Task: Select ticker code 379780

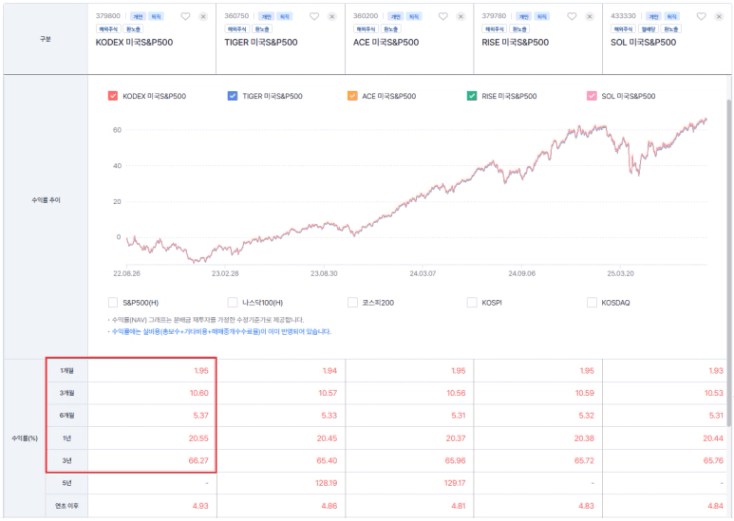Action: 494,16
